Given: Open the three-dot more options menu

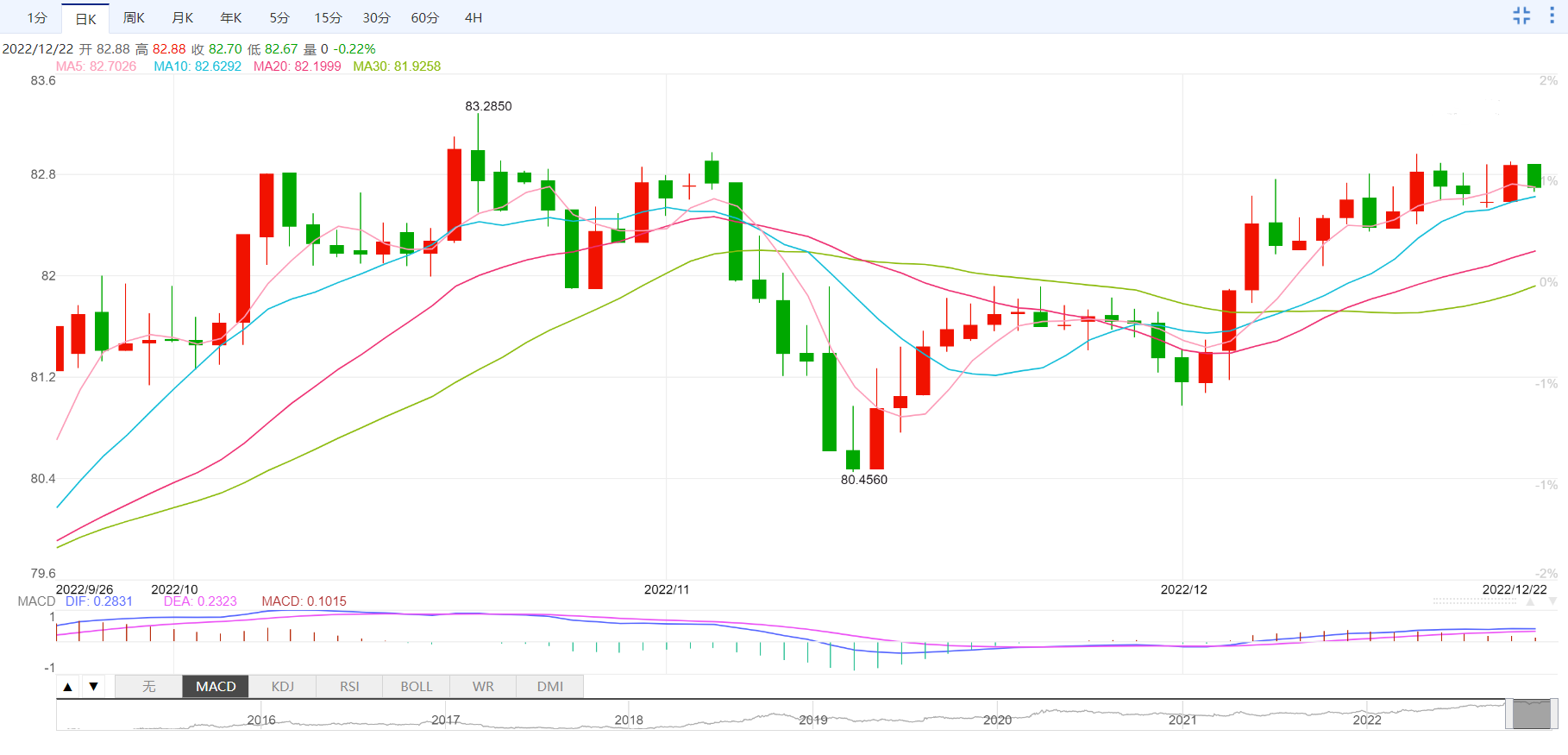Looking at the screenshot, I should (x=1552, y=16).
